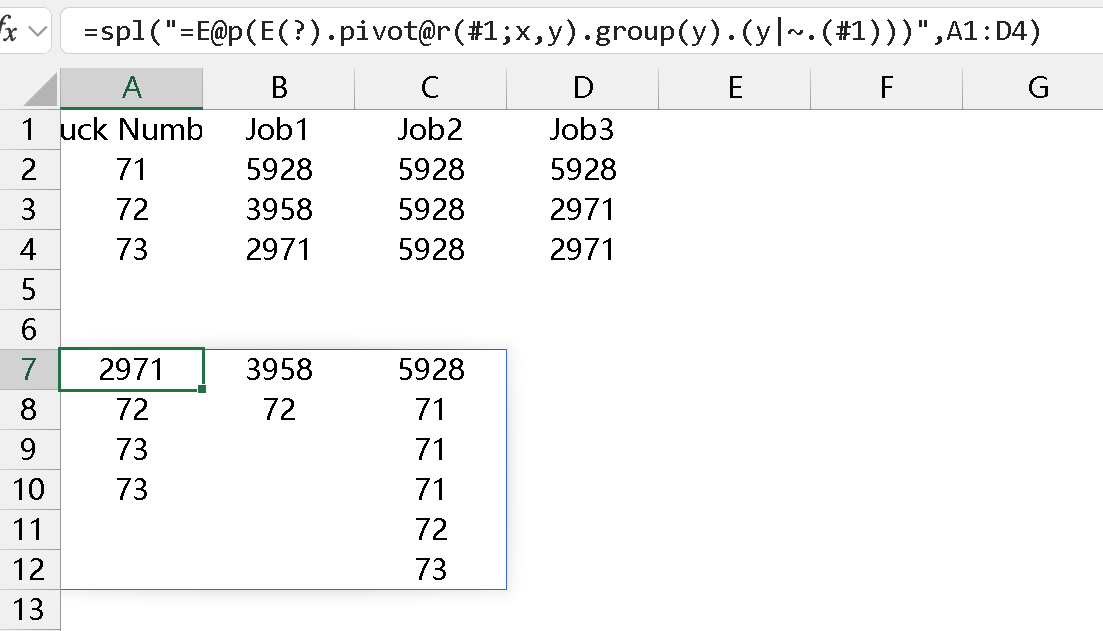Select row 7 header
1103x631 pixels.
(29, 370)
